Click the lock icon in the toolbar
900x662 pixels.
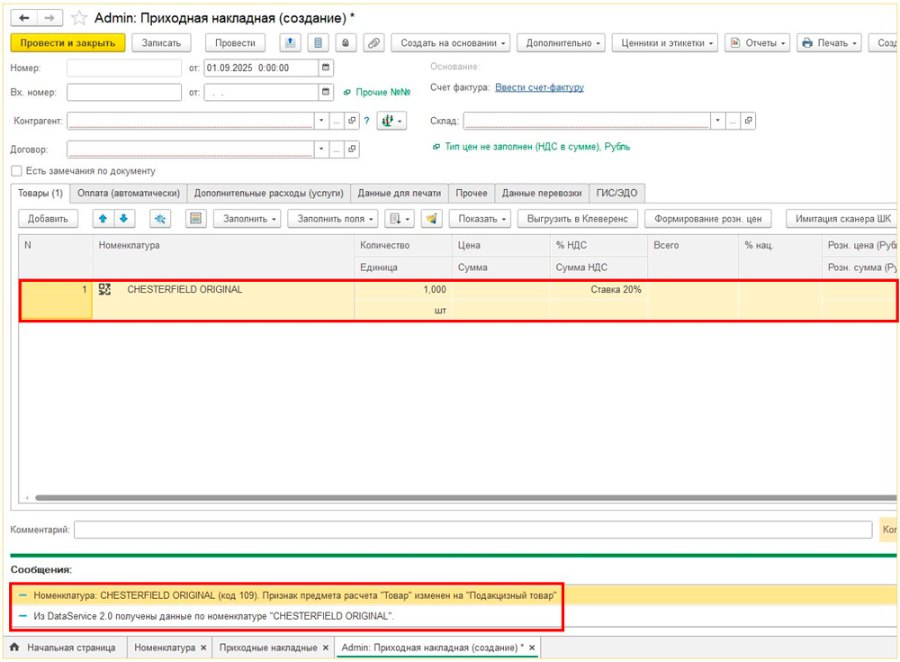tap(346, 43)
